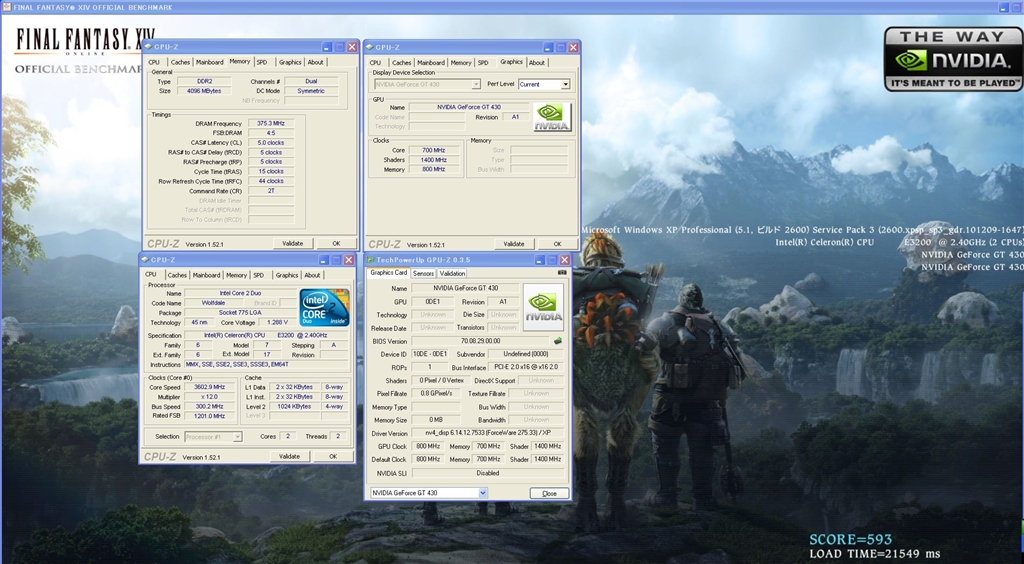Screen dimensions: 1024x564
Task: Open Memory tab in CPU-Z Graphics window
Action: tap(460, 63)
